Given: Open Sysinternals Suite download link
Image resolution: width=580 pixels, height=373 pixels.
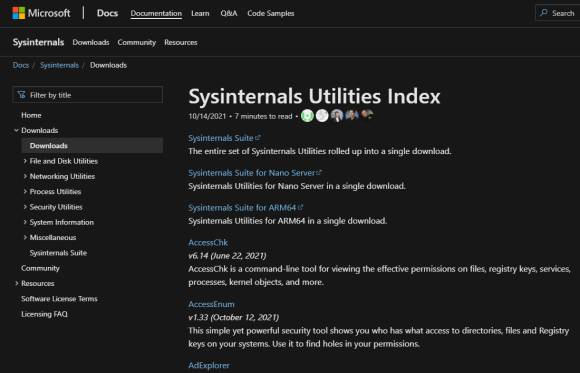Looking at the screenshot, I should (221, 138).
